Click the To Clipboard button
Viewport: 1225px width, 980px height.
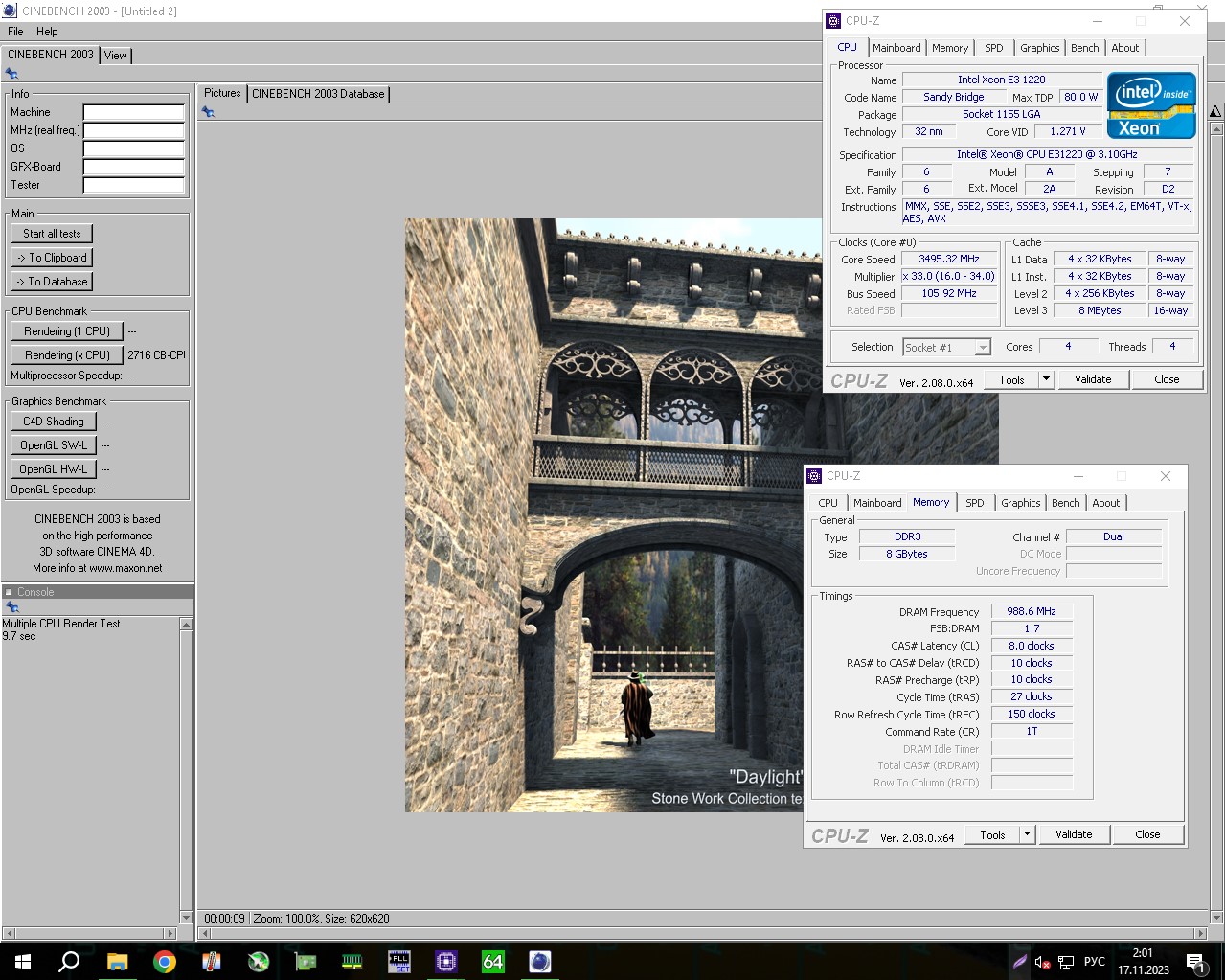click(52, 258)
